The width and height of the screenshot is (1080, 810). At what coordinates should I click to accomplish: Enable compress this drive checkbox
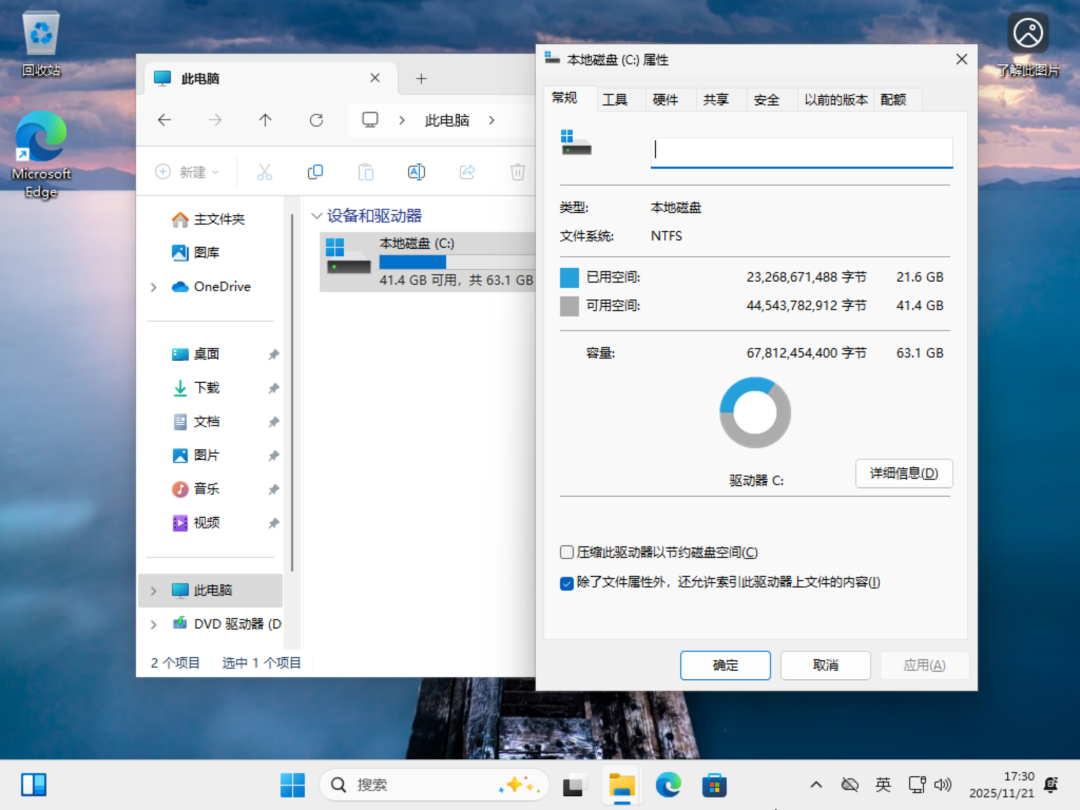pos(567,552)
